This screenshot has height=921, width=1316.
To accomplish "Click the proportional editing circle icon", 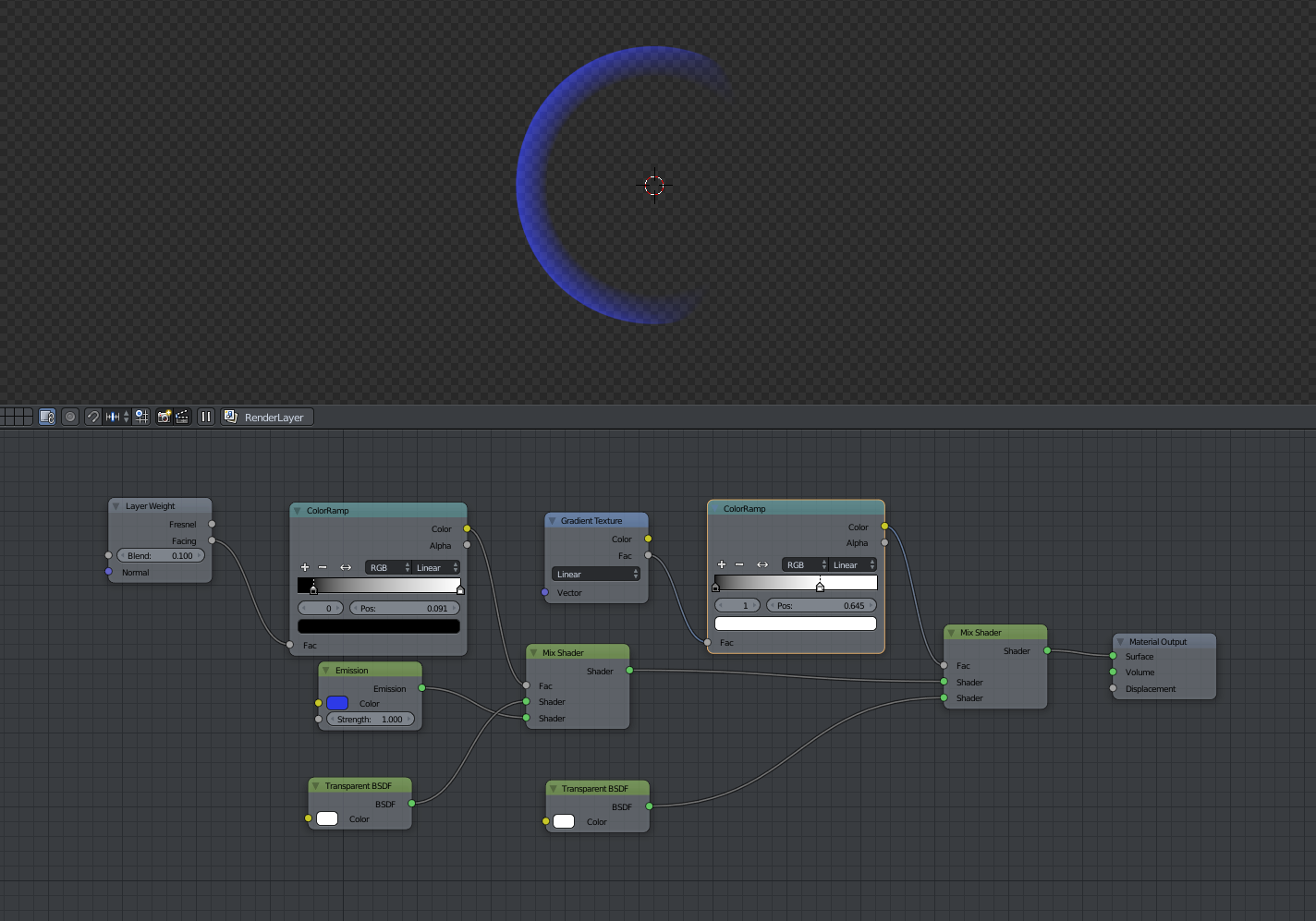I will [x=70, y=417].
